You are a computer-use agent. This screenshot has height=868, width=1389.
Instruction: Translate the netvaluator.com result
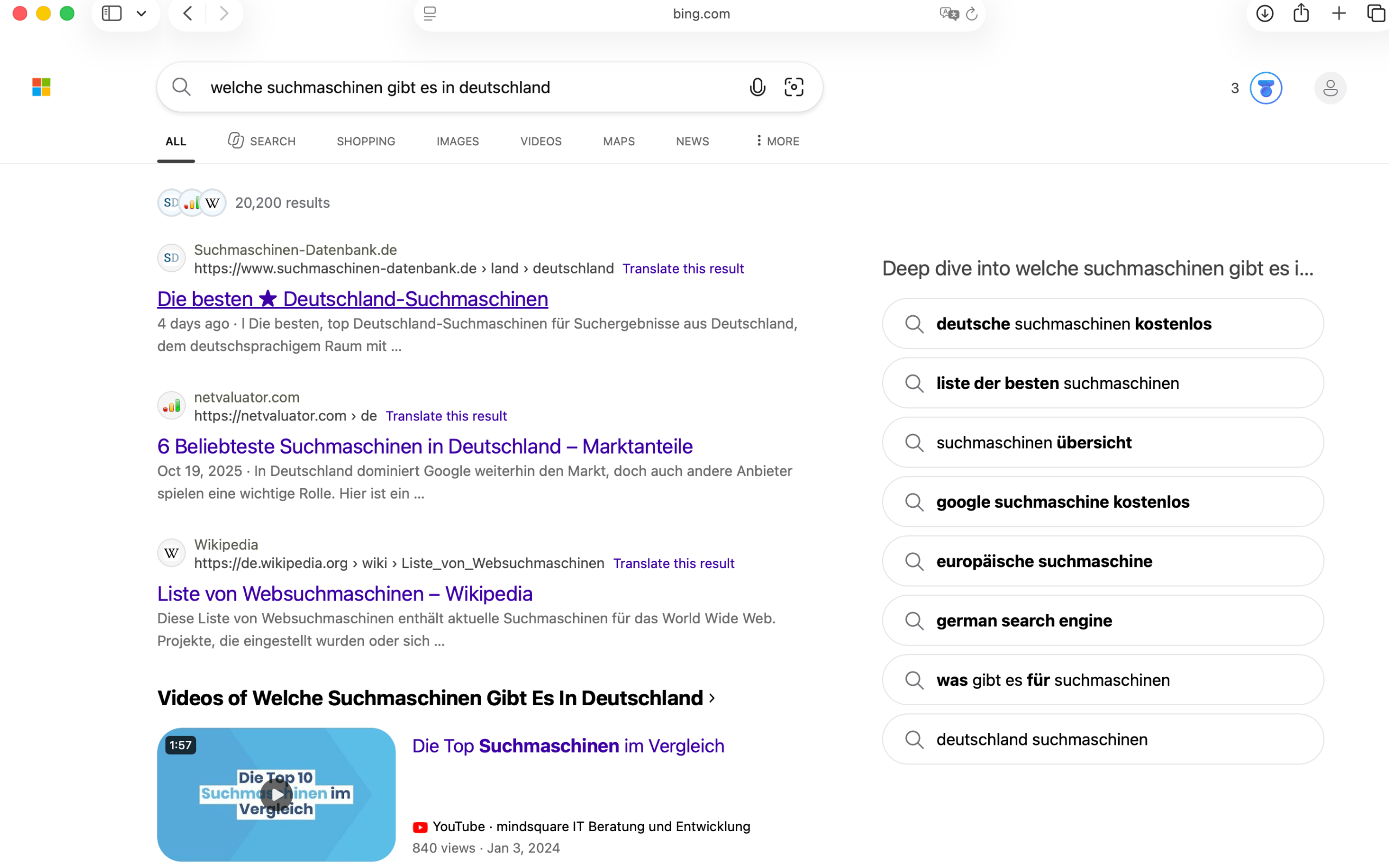point(446,416)
